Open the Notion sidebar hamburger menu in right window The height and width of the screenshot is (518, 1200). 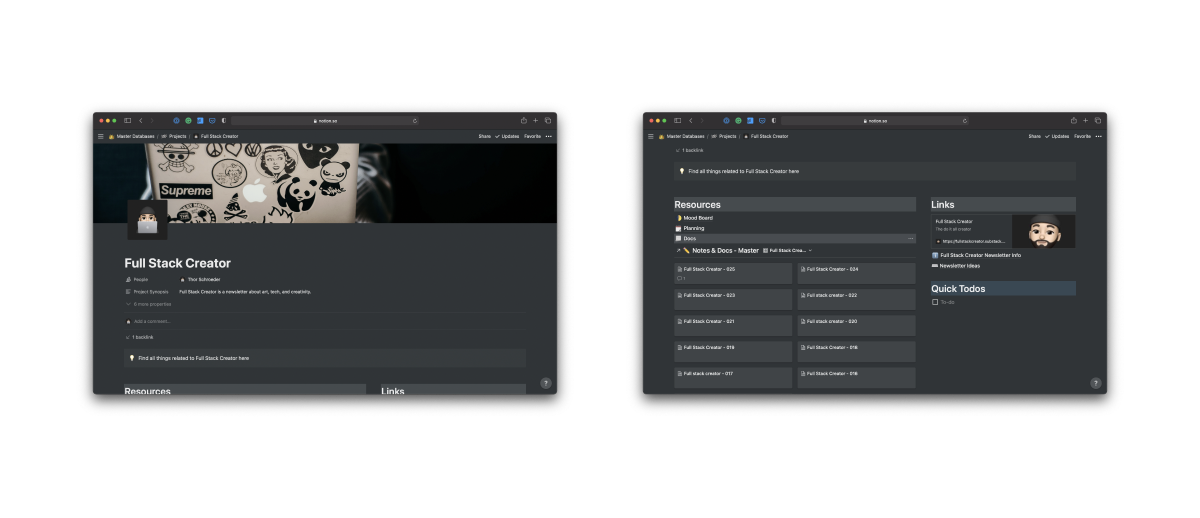pyautogui.click(x=650, y=136)
